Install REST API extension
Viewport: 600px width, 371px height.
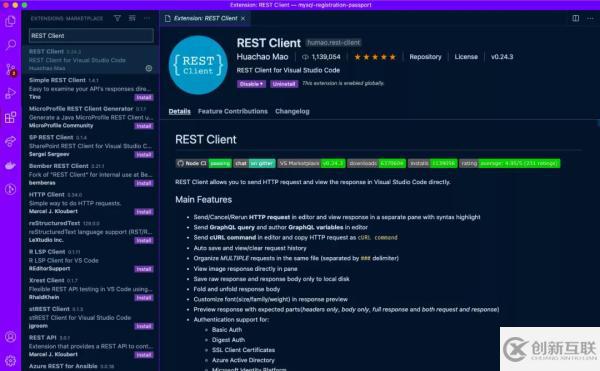click(x=144, y=355)
